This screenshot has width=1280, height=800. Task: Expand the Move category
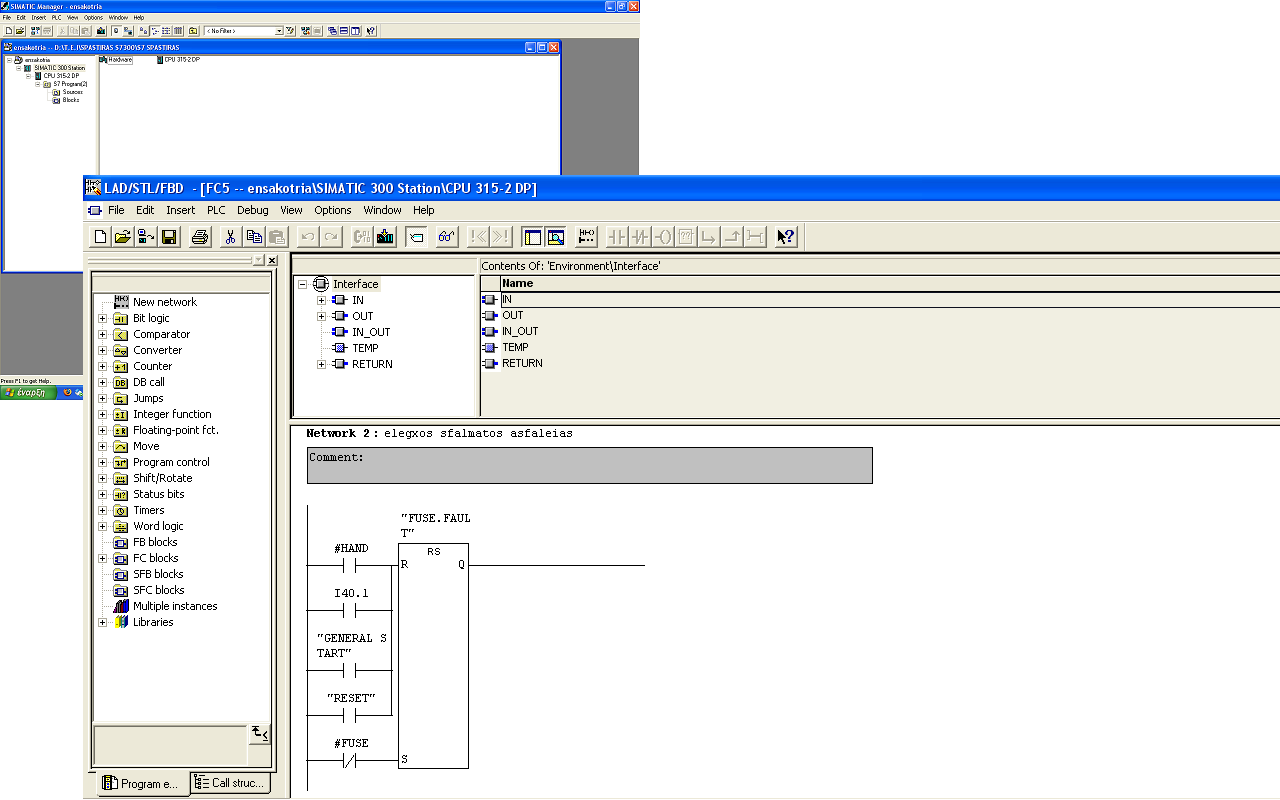[x=103, y=446]
